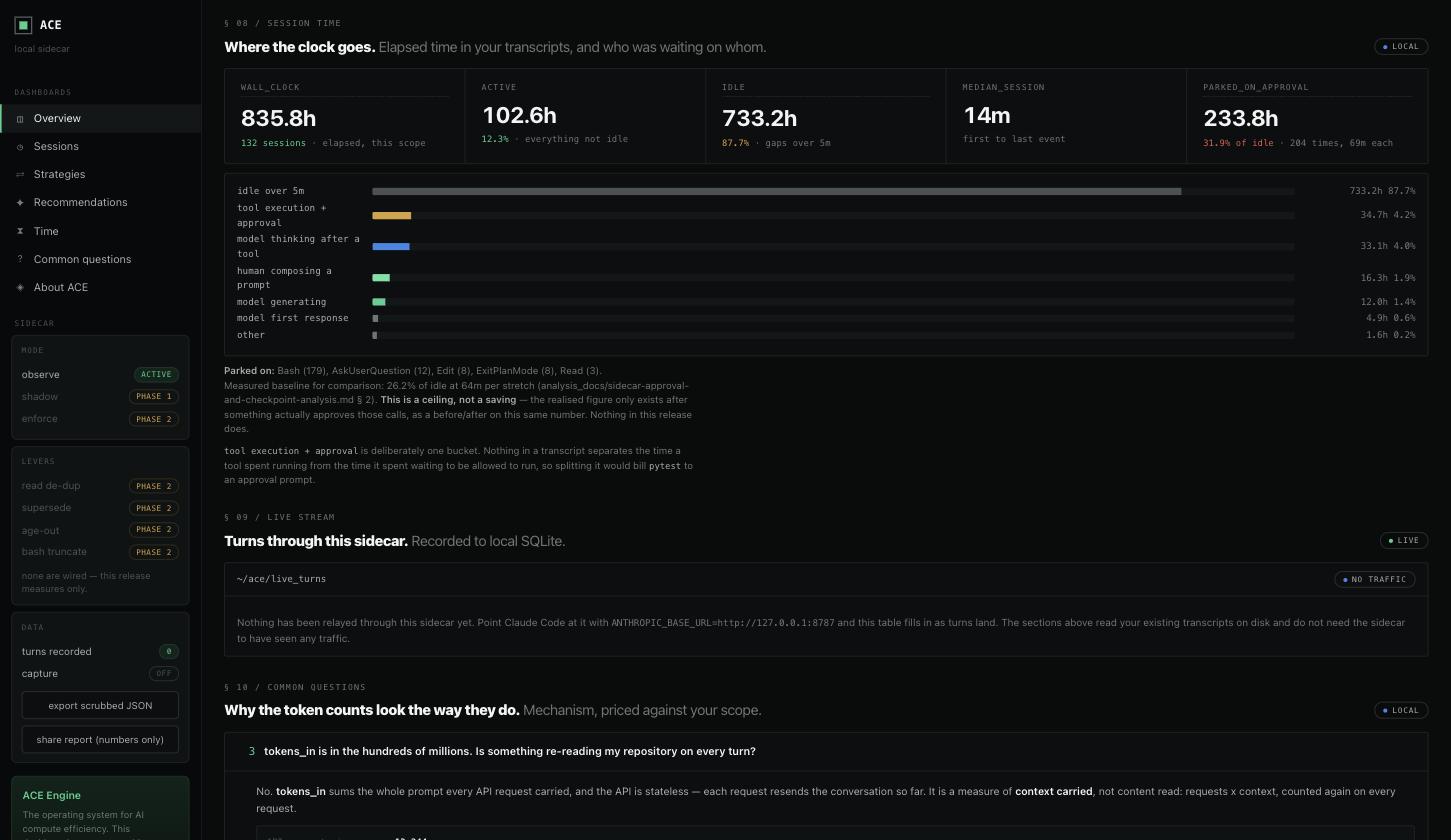Viewport: 1451px width, 840px height.
Task: Click the LIVE badge in Live Stream section
Action: (x=1404, y=540)
